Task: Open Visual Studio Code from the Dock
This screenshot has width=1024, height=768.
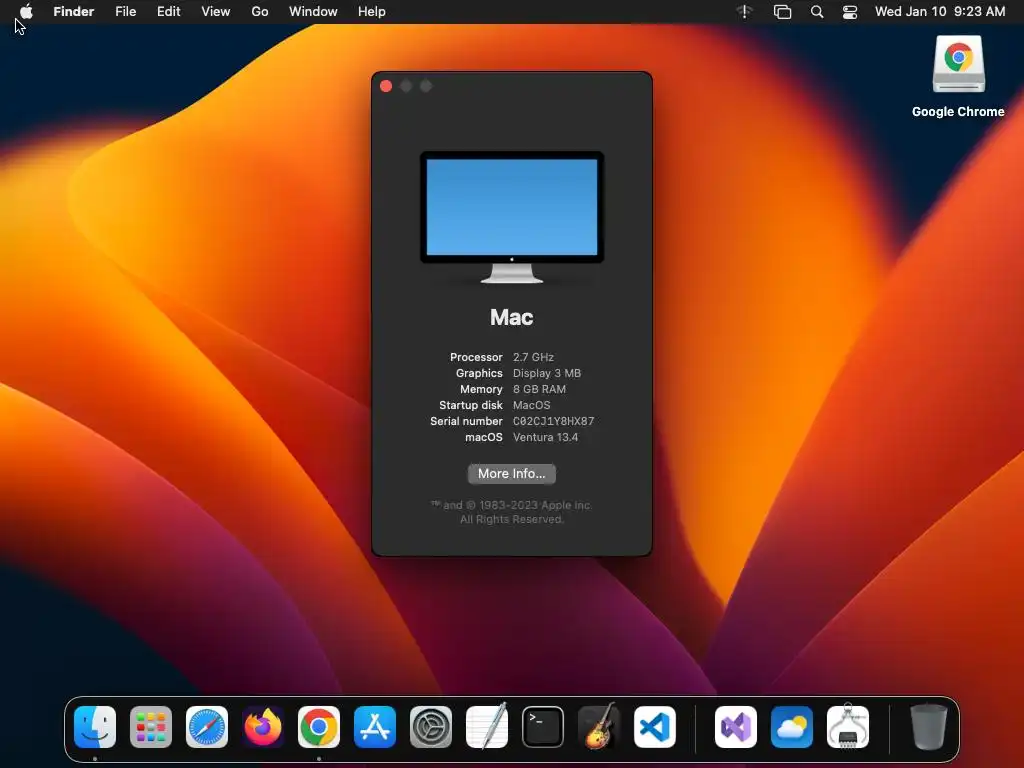Action: [x=654, y=727]
